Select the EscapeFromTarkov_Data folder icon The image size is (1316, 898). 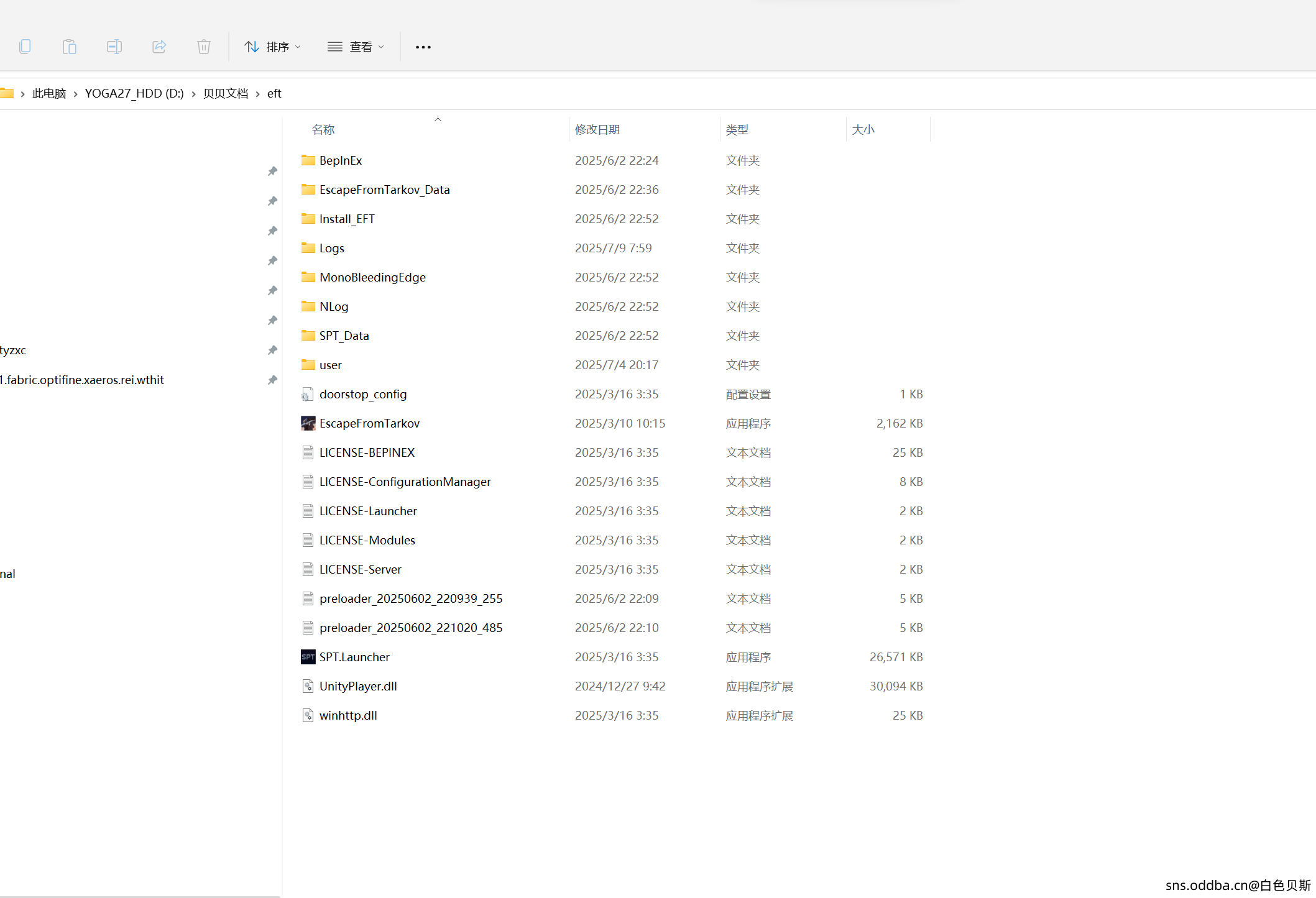coord(308,190)
